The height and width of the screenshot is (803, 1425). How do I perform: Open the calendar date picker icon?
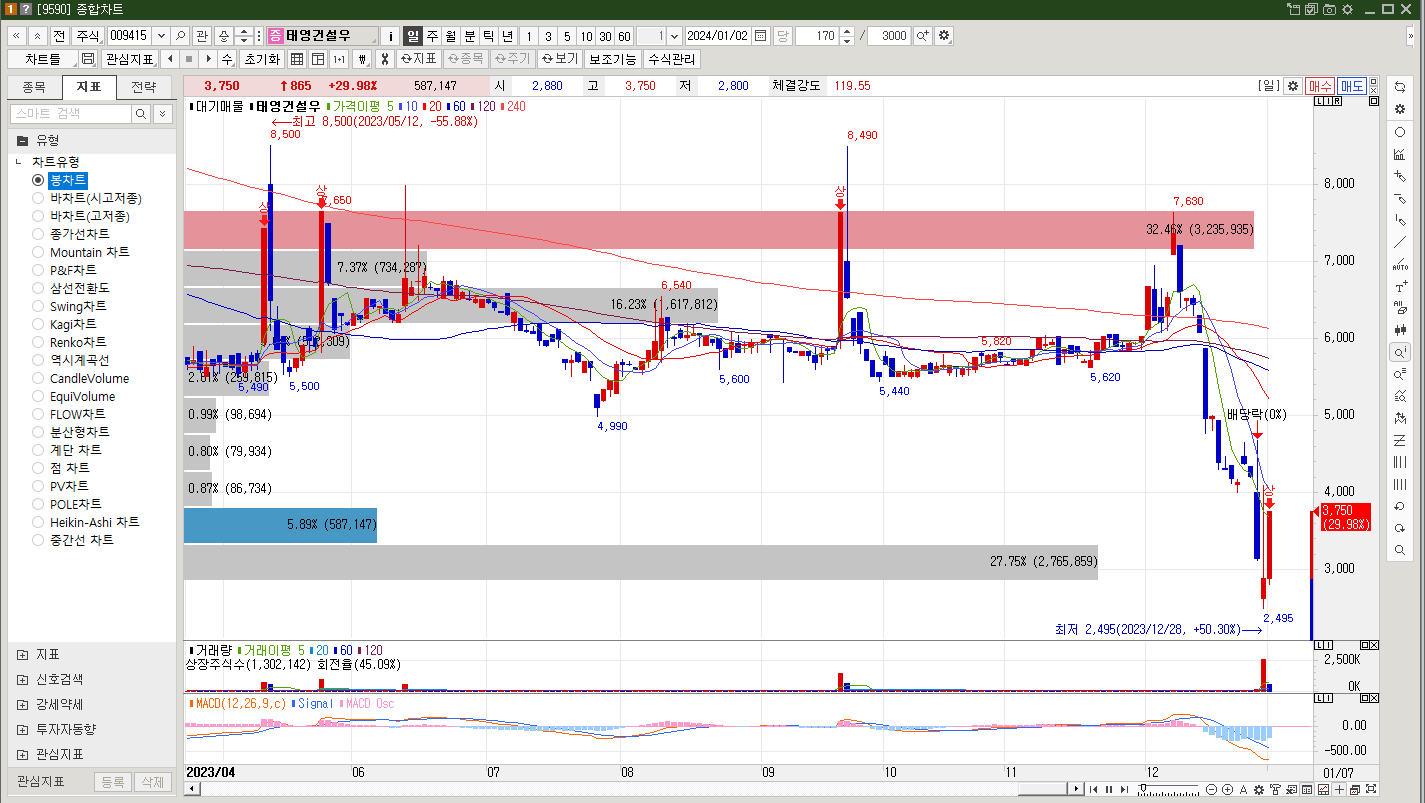tap(761, 35)
